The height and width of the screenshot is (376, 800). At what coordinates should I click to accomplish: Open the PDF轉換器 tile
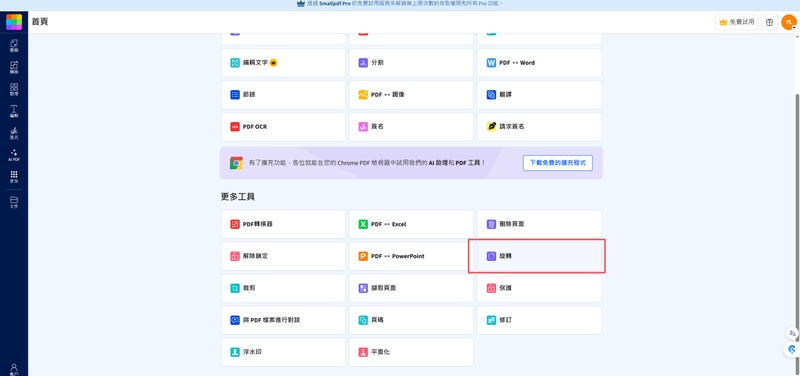coord(283,224)
